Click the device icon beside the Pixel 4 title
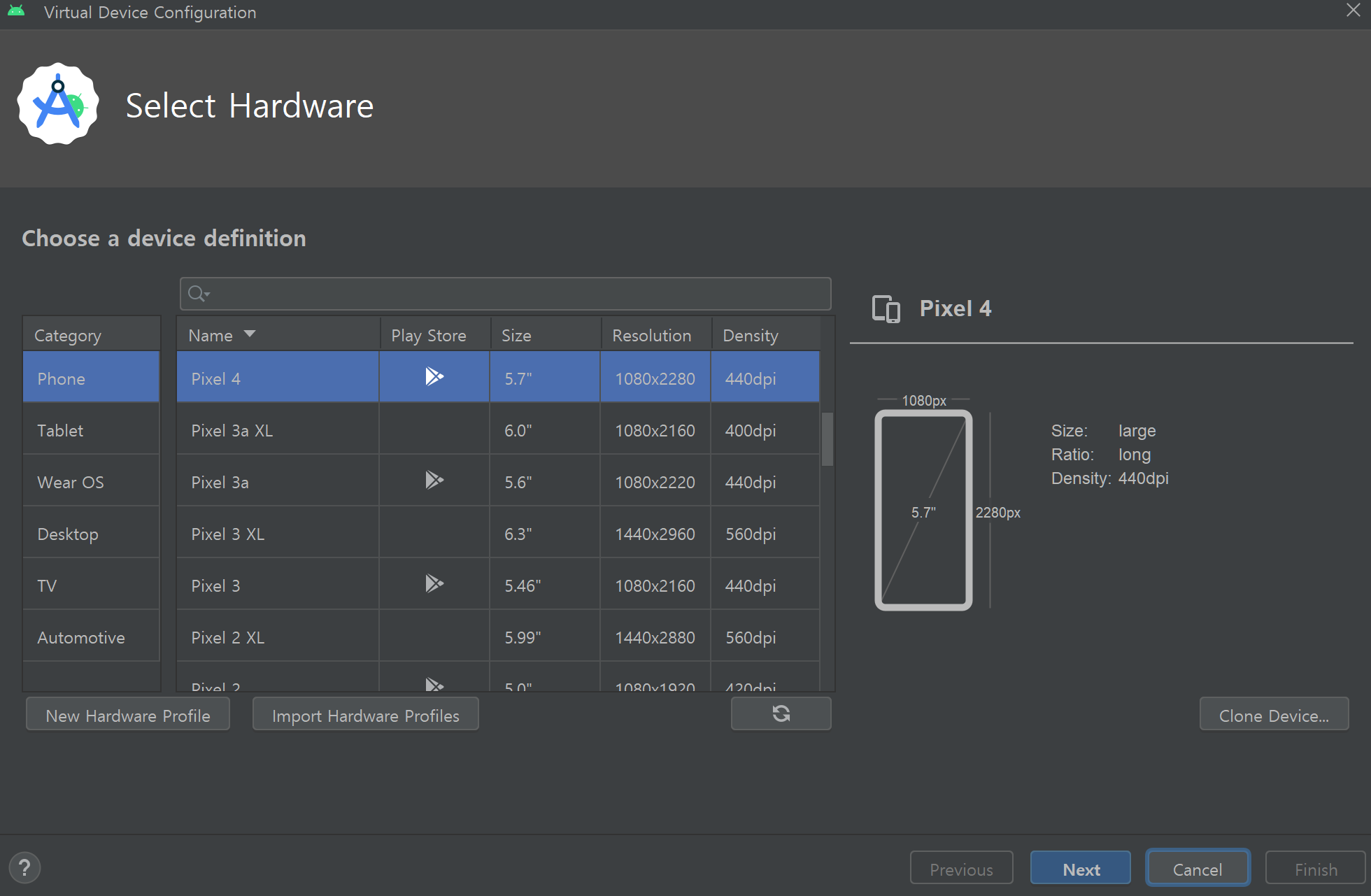Image resolution: width=1371 pixels, height=896 pixels. tap(886, 308)
